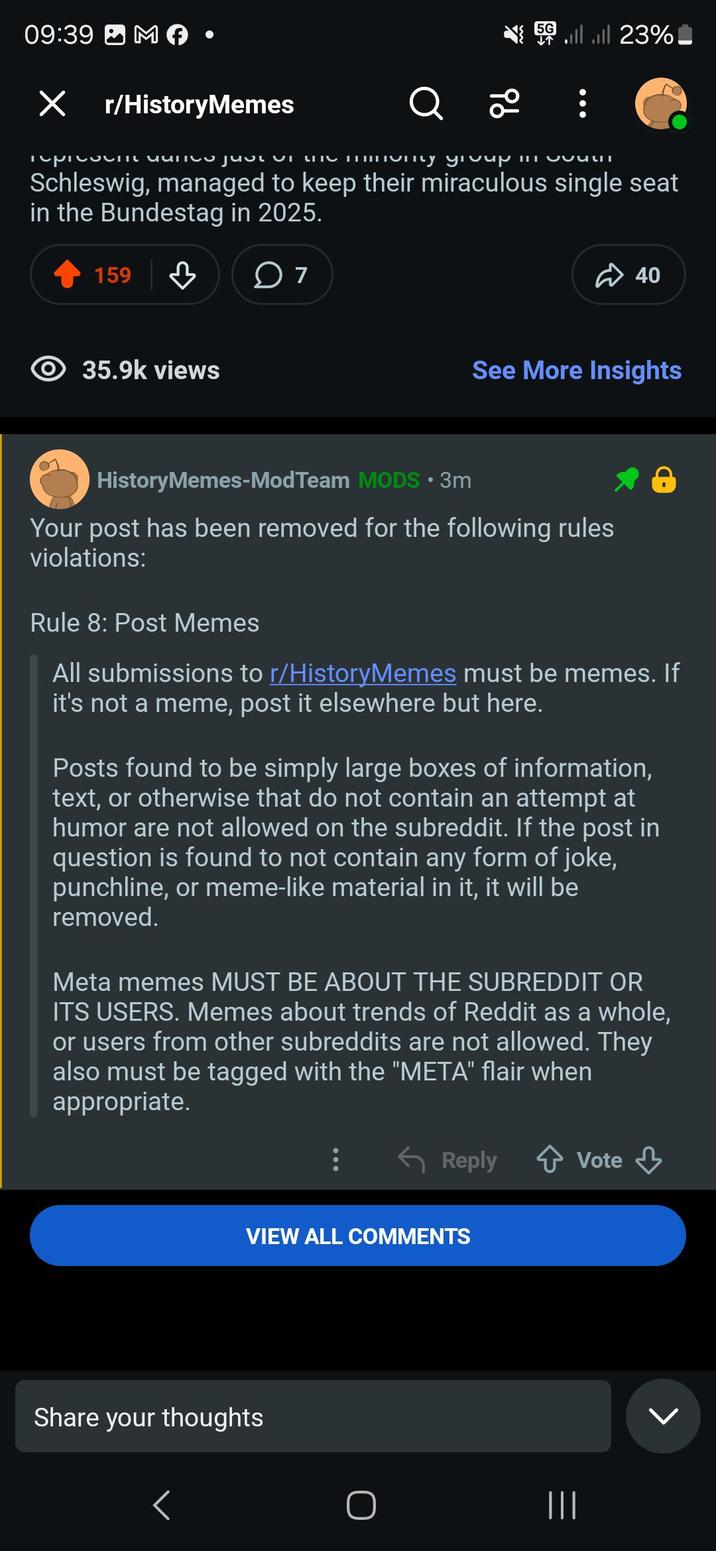Image resolution: width=716 pixels, height=1551 pixels.
Task: Open the post overflow three-dot menu
Action: [582, 104]
